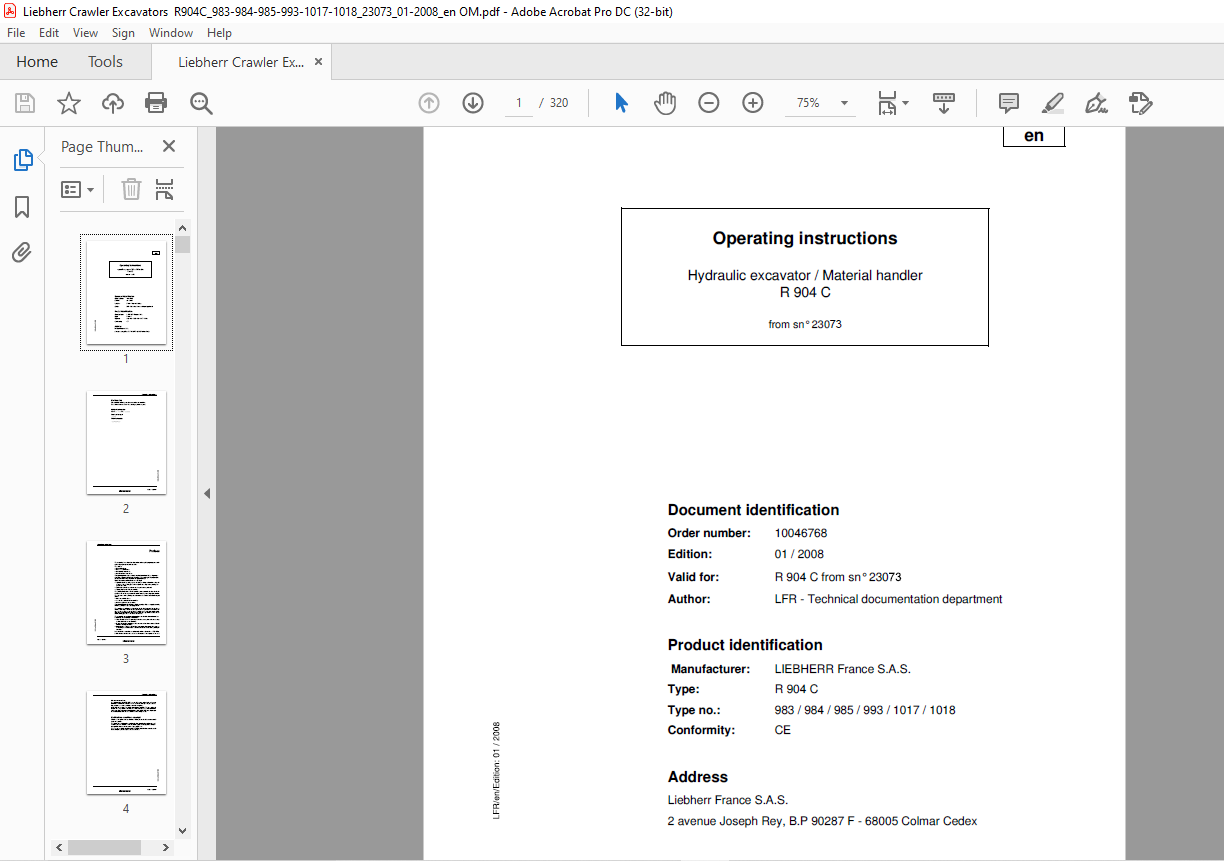Click the 'Operating instructions' heading
This screenshot has height=861, width=1224.
pos(805,238)
